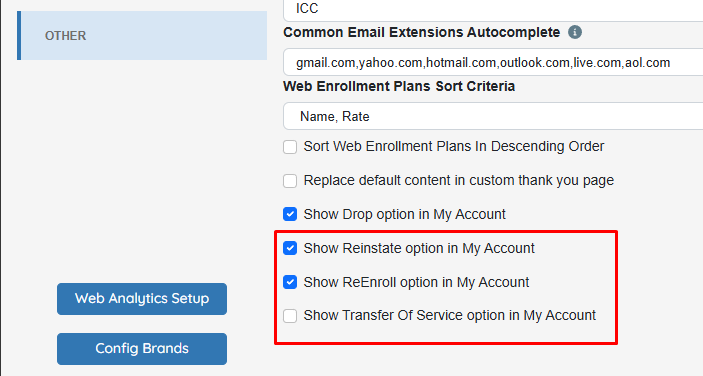
Task: Click the email extensions input with gmail.com
Action: pyautogui.click(x=493, y=62)
